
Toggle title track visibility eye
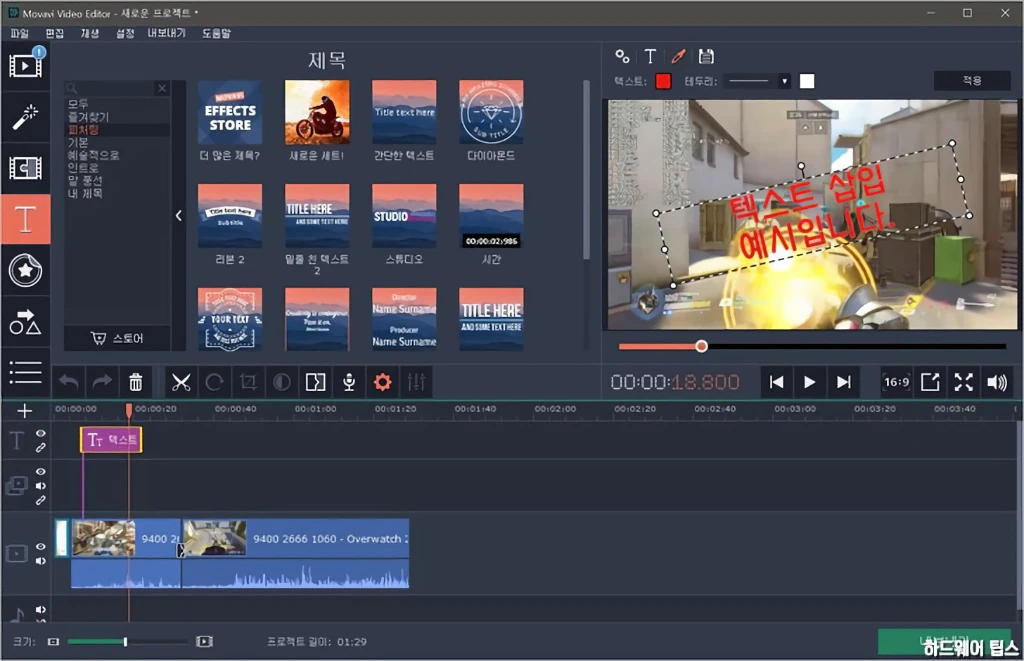pyautogui.click(x=40, y=434)
